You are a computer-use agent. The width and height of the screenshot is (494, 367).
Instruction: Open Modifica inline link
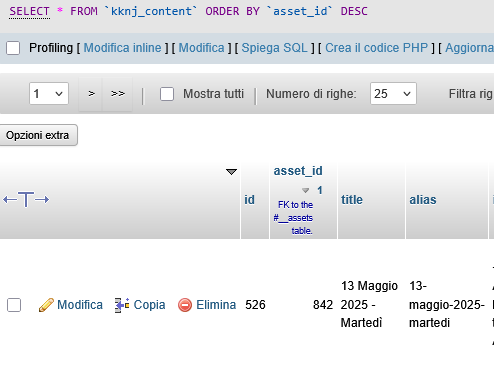click(122, 48)
